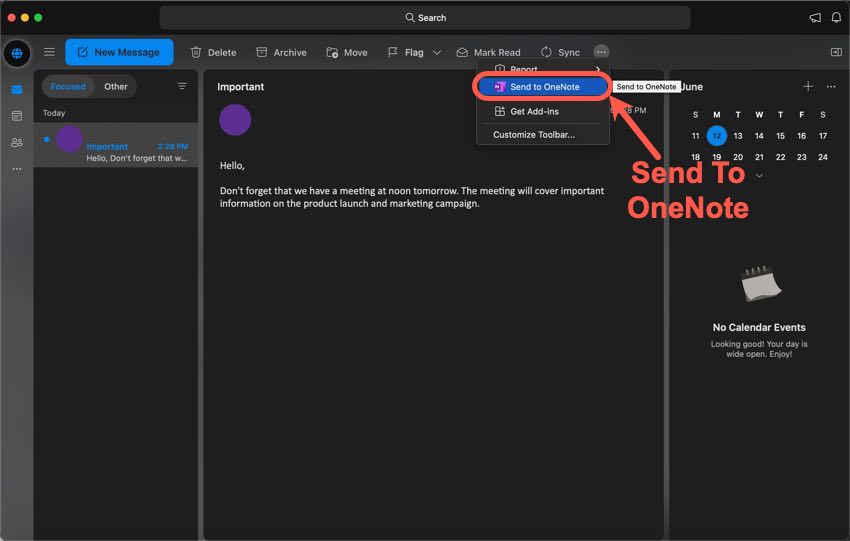Screen dimensions: 850x541
Task: Select June 17 in mini calendar
Action: pos(822,136)
